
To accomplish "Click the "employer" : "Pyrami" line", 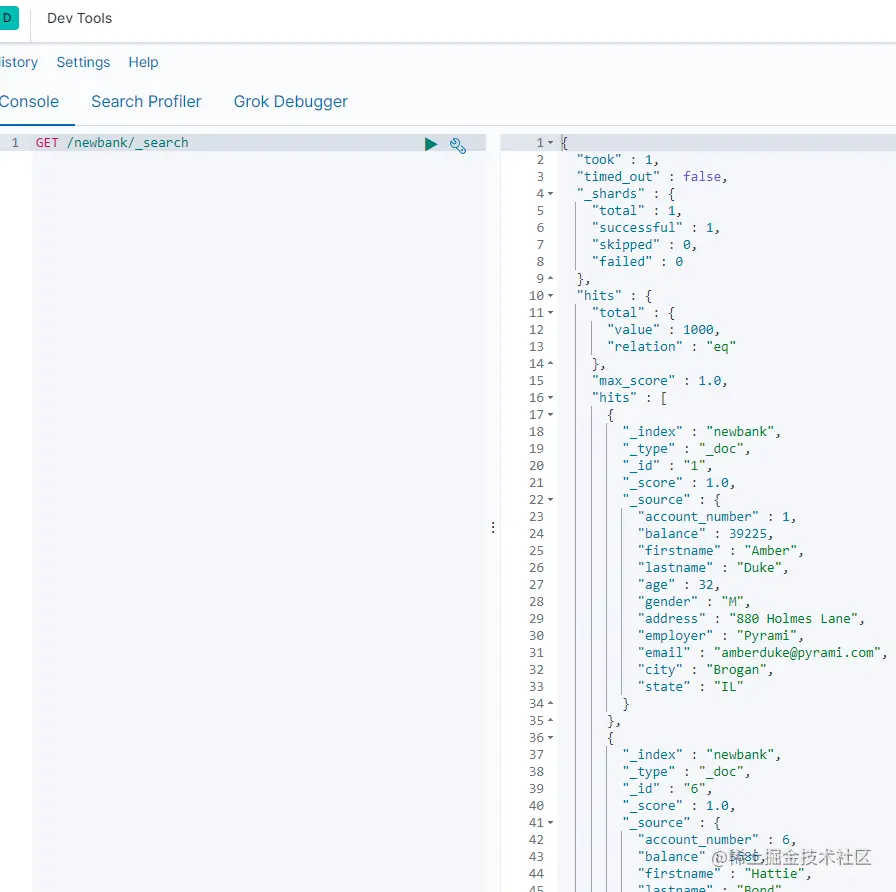I will pyautogui.click(x=721, y=636).
